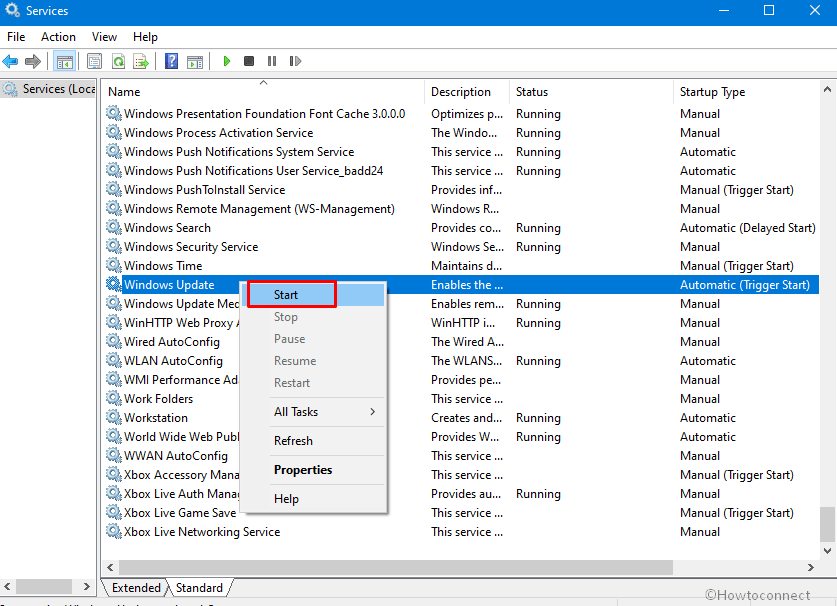This screenshot has width=837, height=606.
Task: Sort by the Description column header
Action: click(467, 91)
